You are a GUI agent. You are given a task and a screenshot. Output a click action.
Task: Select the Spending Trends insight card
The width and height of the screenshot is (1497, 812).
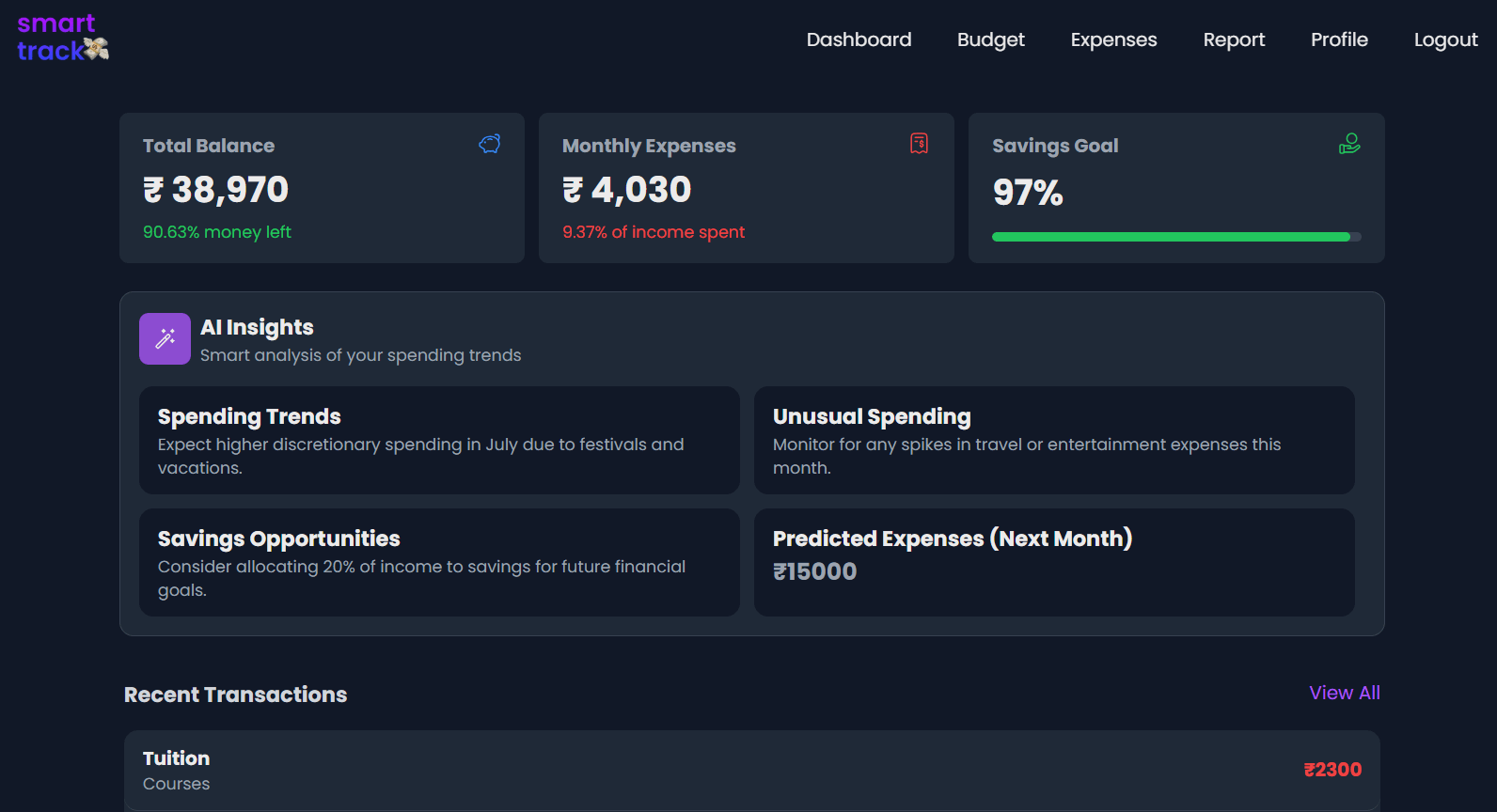(439, 440)
